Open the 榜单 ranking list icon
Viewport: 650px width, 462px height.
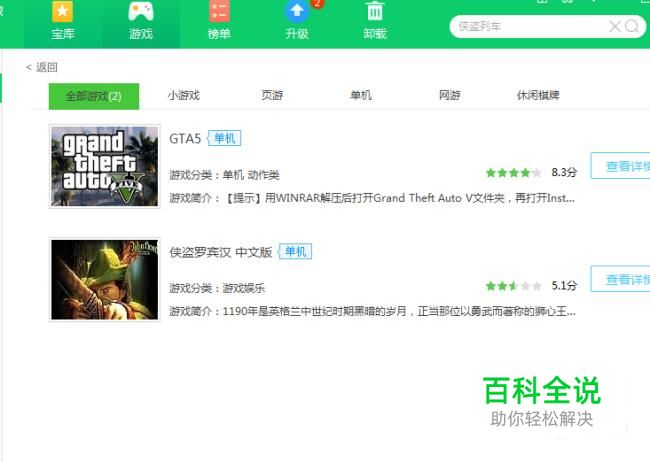click(x=219, y=12)
